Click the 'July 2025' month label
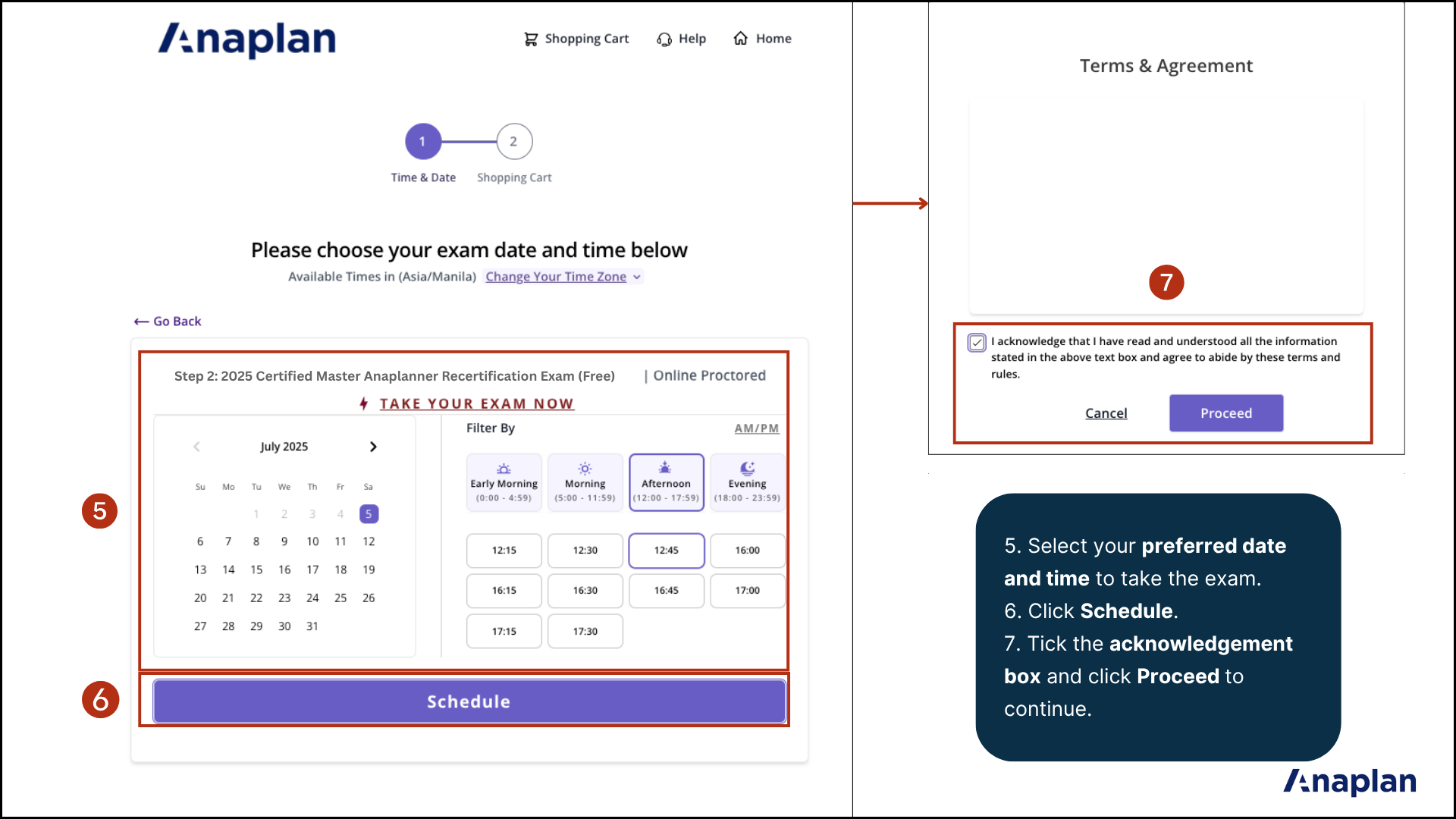Viewport: 1456px width, 819px height. [x=284, y=447]
